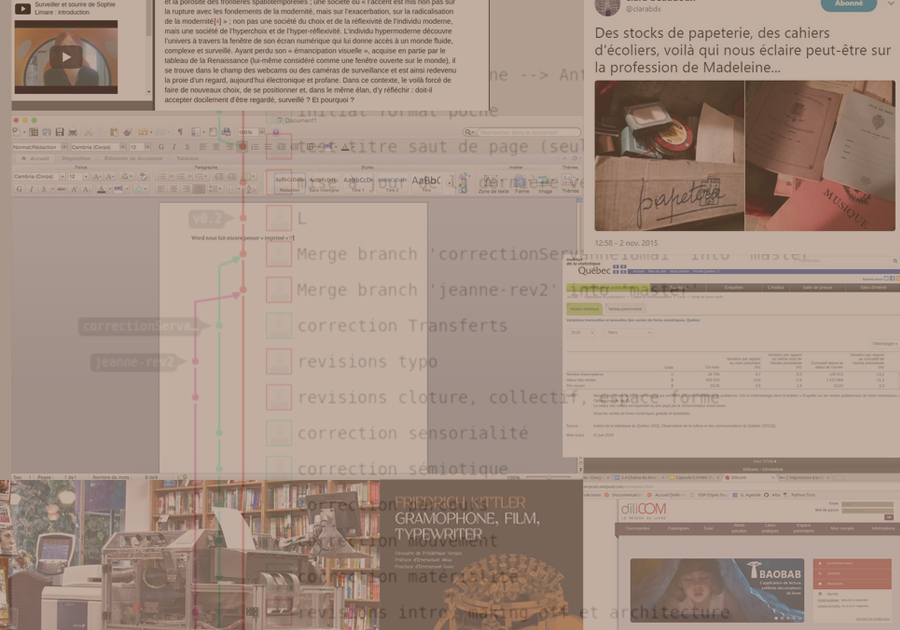
Task: Click the Code input field on Dilicom
Action: tap(867, 503)
